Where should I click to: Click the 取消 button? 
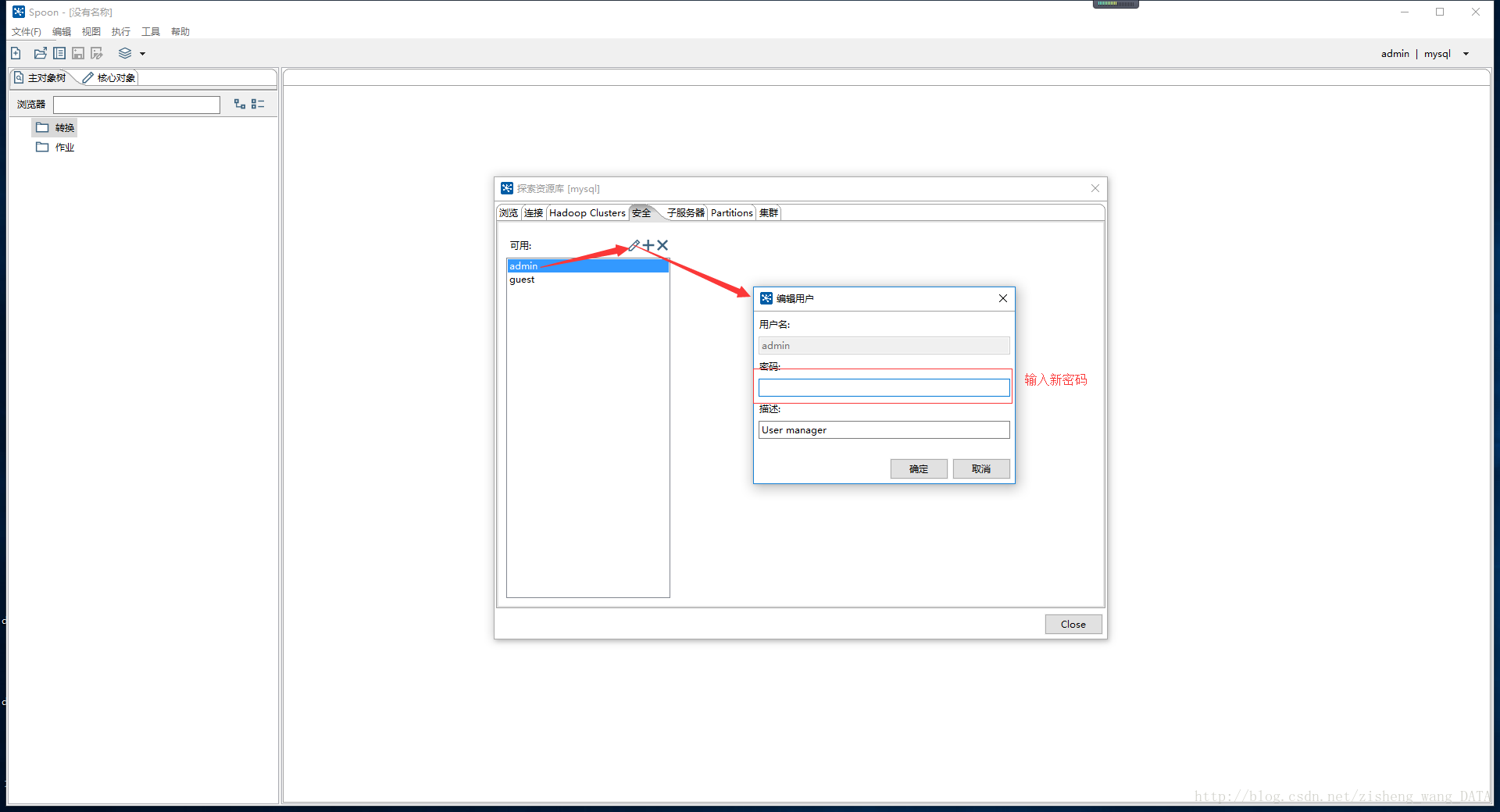pos(981,468)
